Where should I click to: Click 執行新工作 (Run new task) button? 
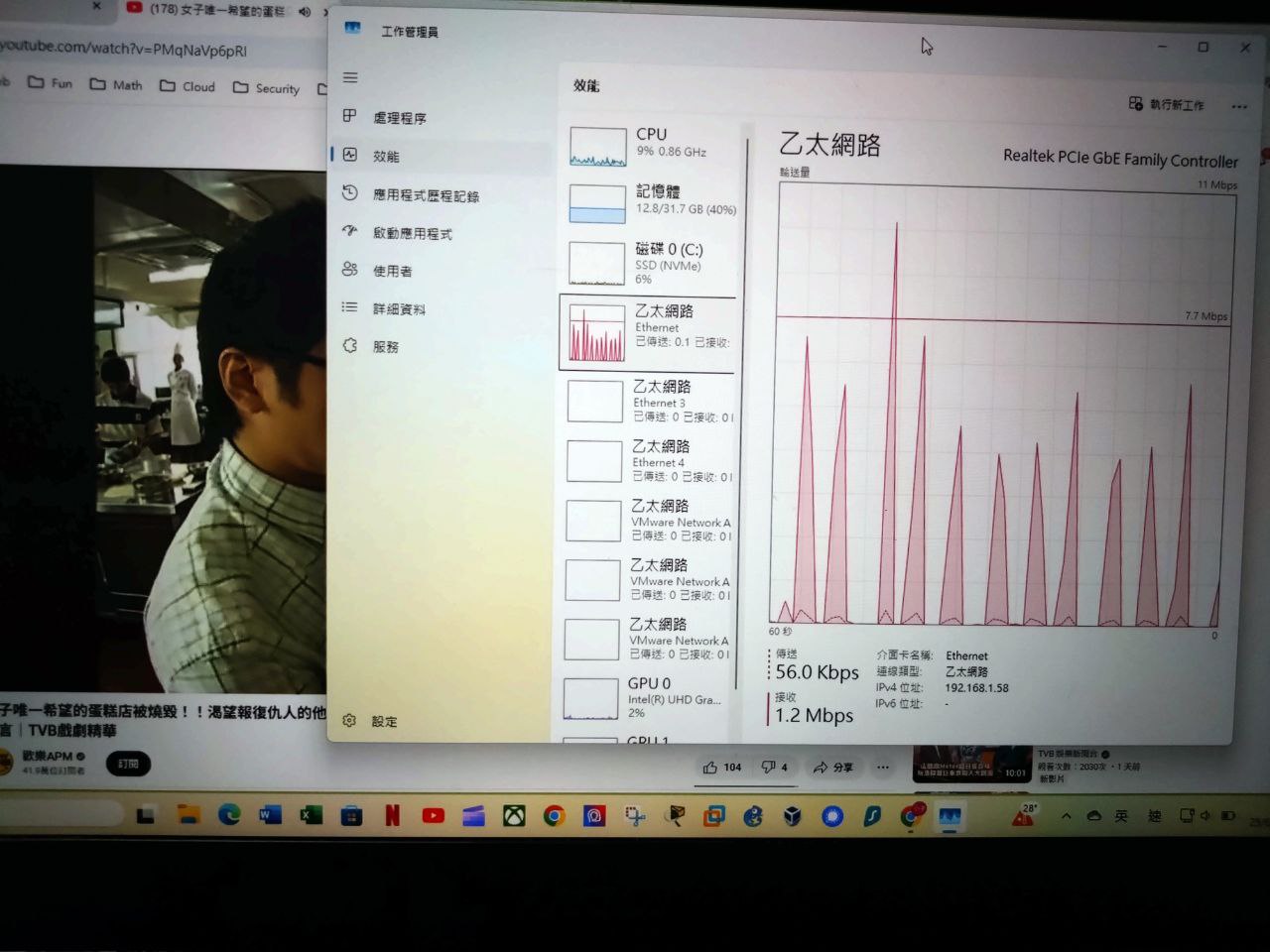point(1166,104)
